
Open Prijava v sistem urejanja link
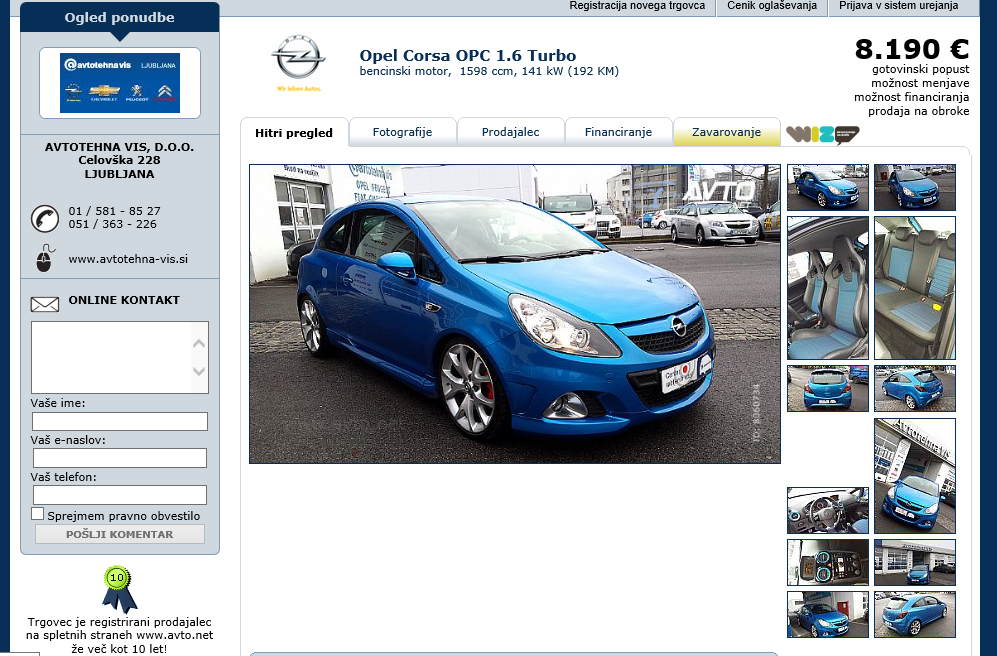pos(898,6)
